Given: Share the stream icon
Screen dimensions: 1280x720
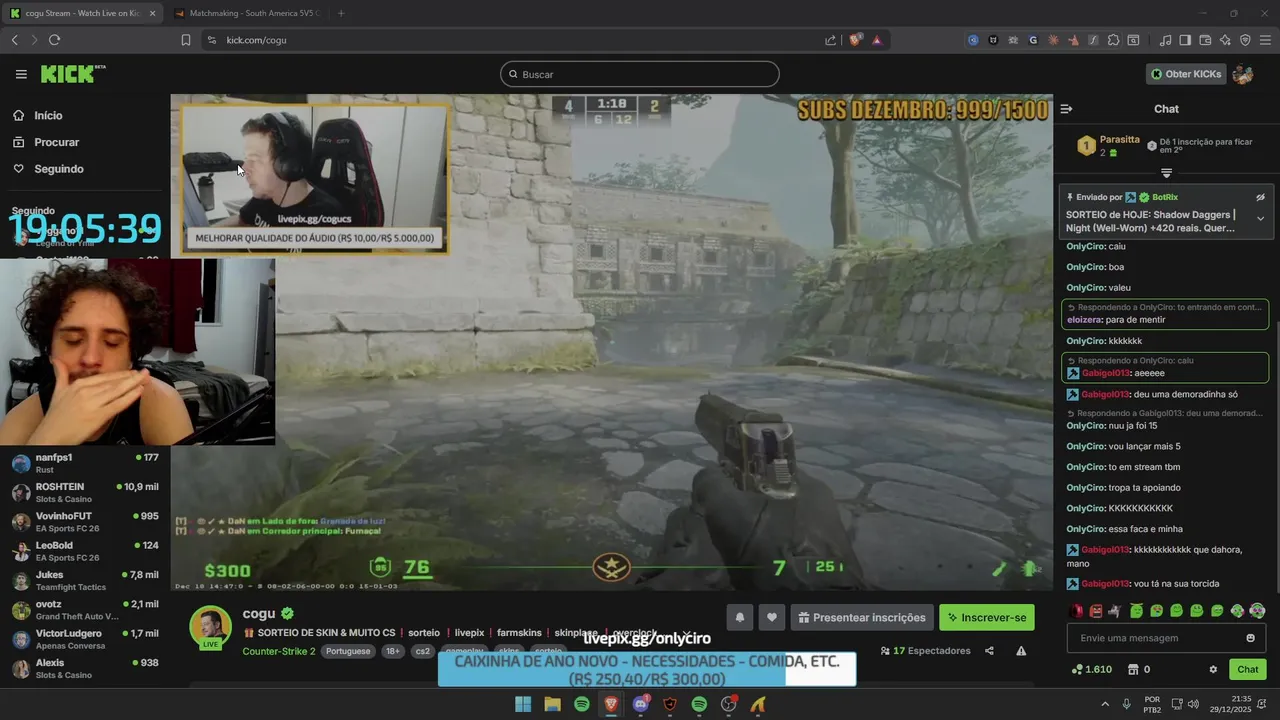Looking at the screenshot, I should tap(989, 651).
